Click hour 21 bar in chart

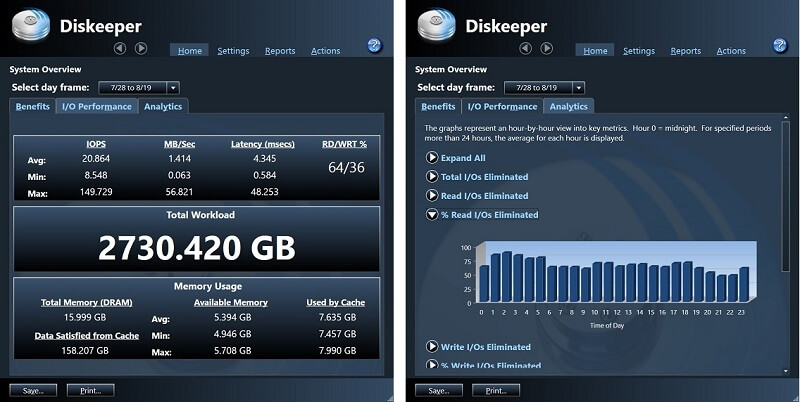pos(721,288)
